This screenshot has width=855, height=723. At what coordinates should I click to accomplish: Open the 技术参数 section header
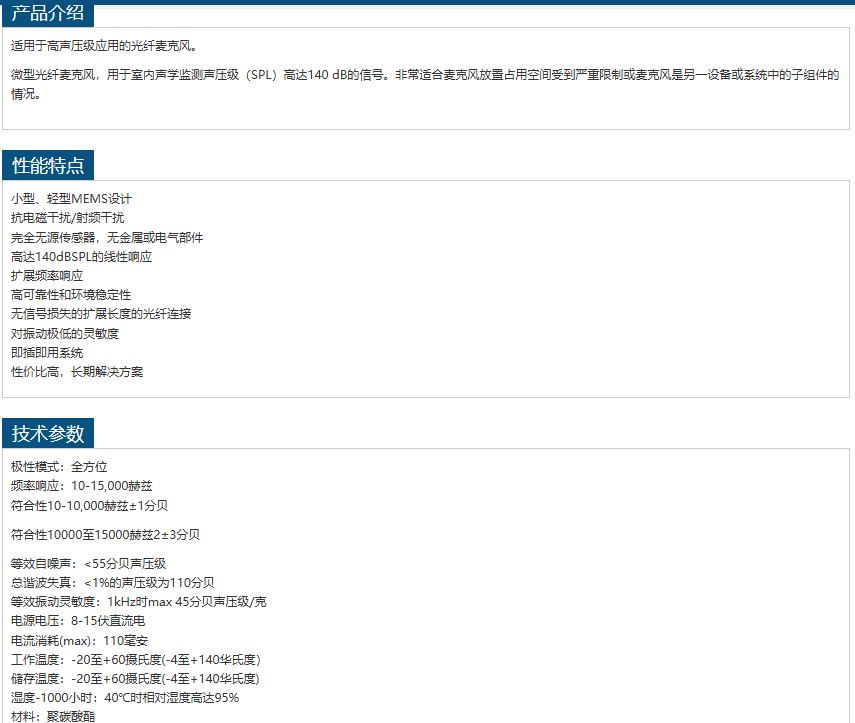click(x=48, y=434)
